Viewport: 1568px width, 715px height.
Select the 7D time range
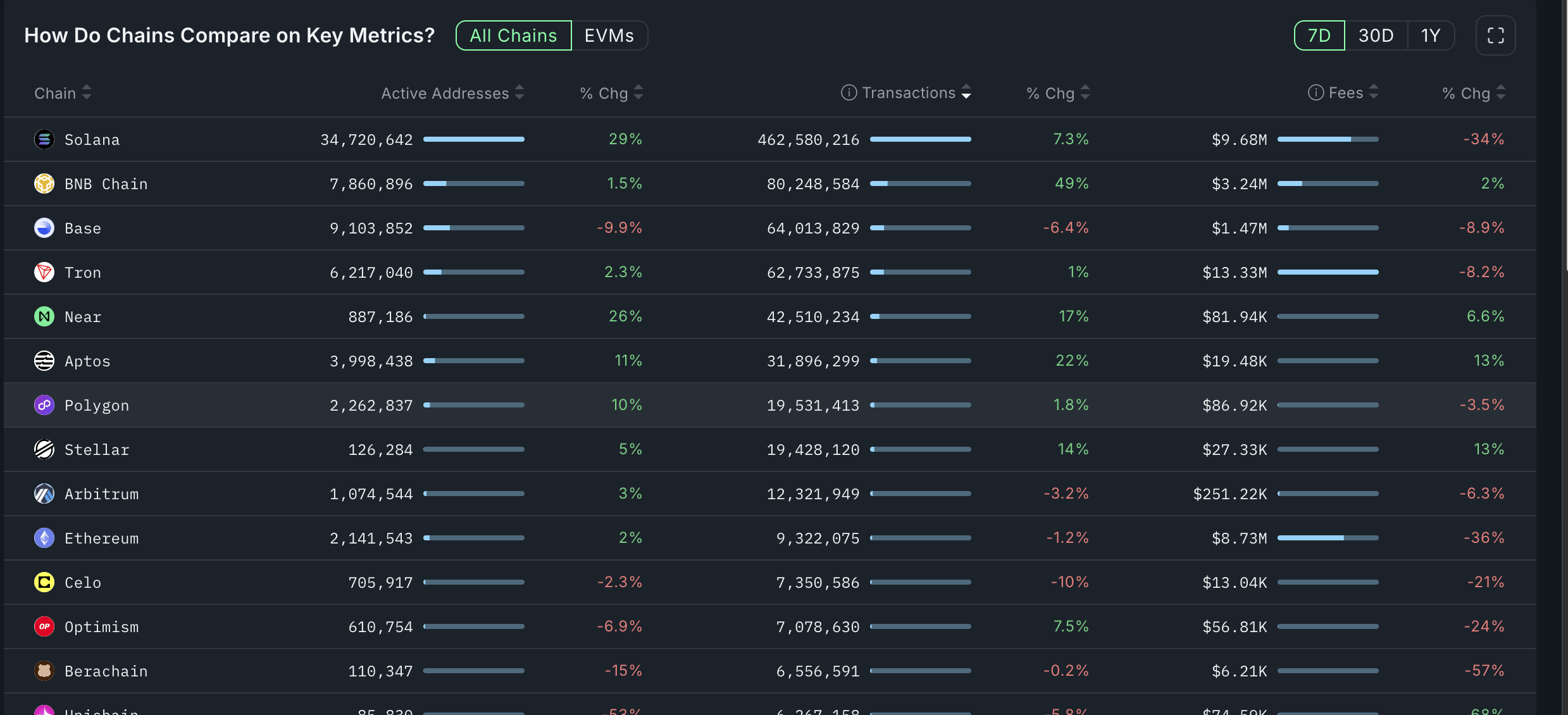1319,35
